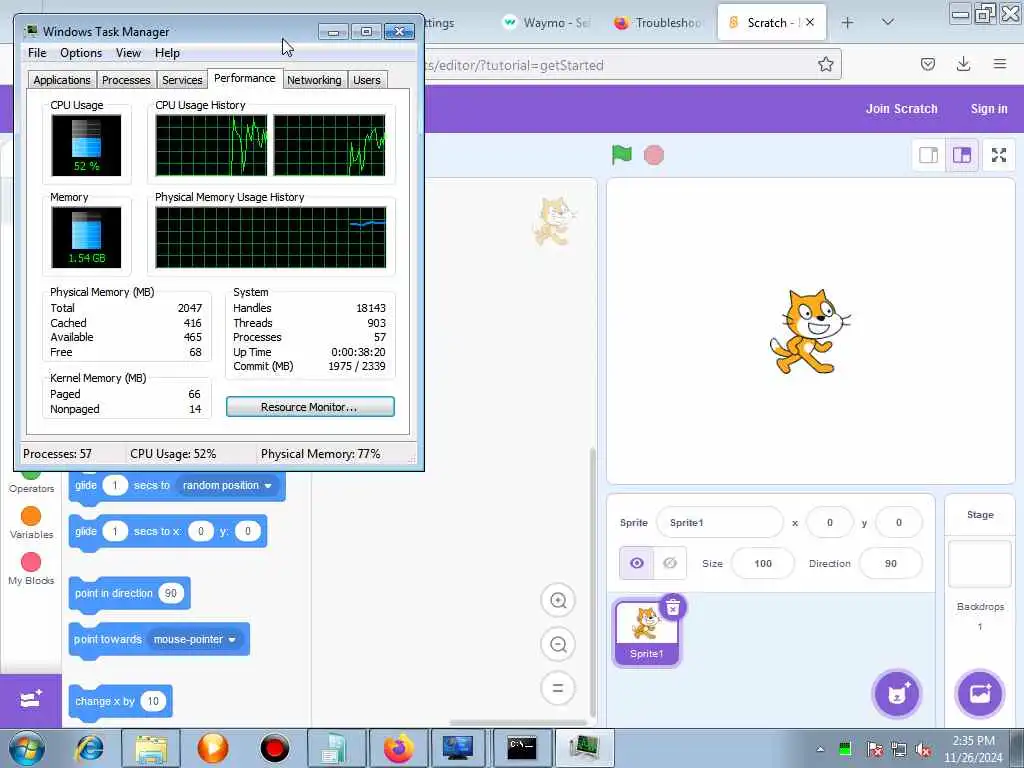Open the media player taskbar icon
The height and width of the screenshot is (768, 1024).
pyautogui.click(x=213, y=748)
